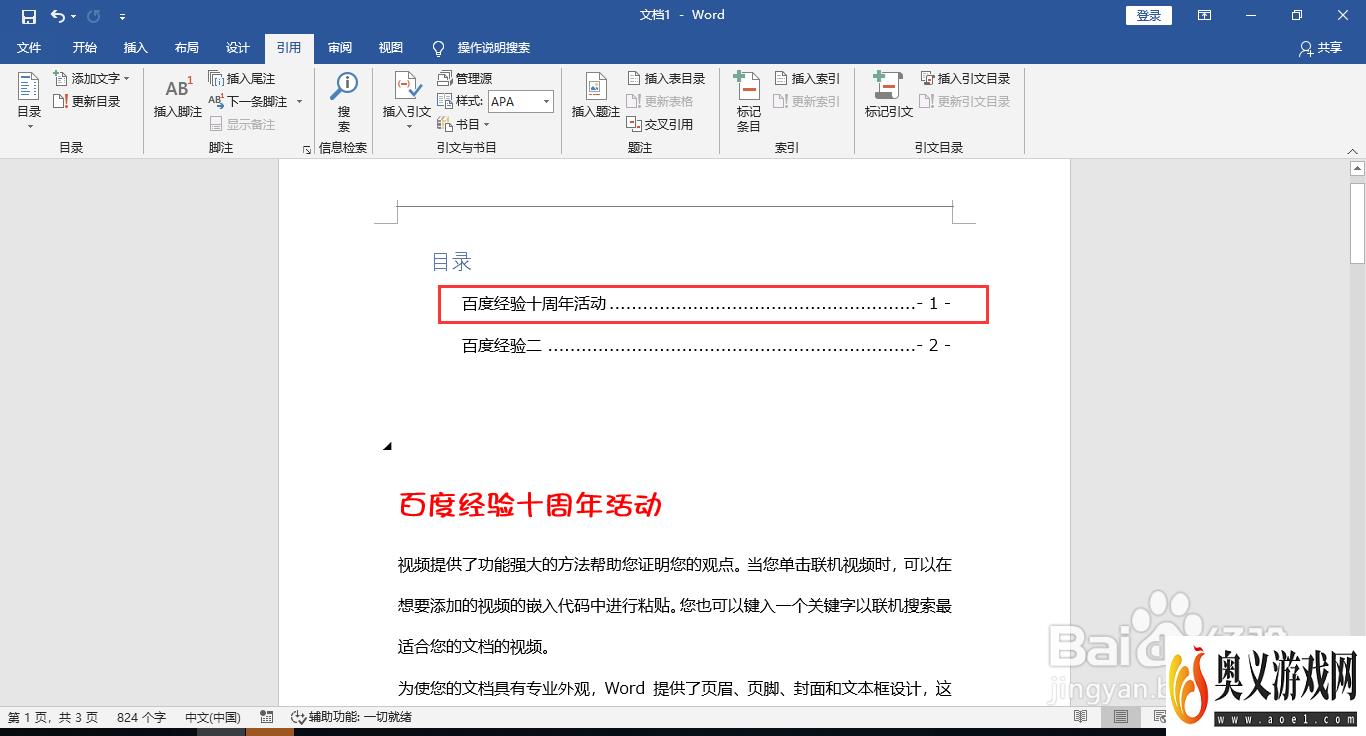Open Ribbon Display Options icon
This screenshot has height=736, width=1366.
[1205, 15]
